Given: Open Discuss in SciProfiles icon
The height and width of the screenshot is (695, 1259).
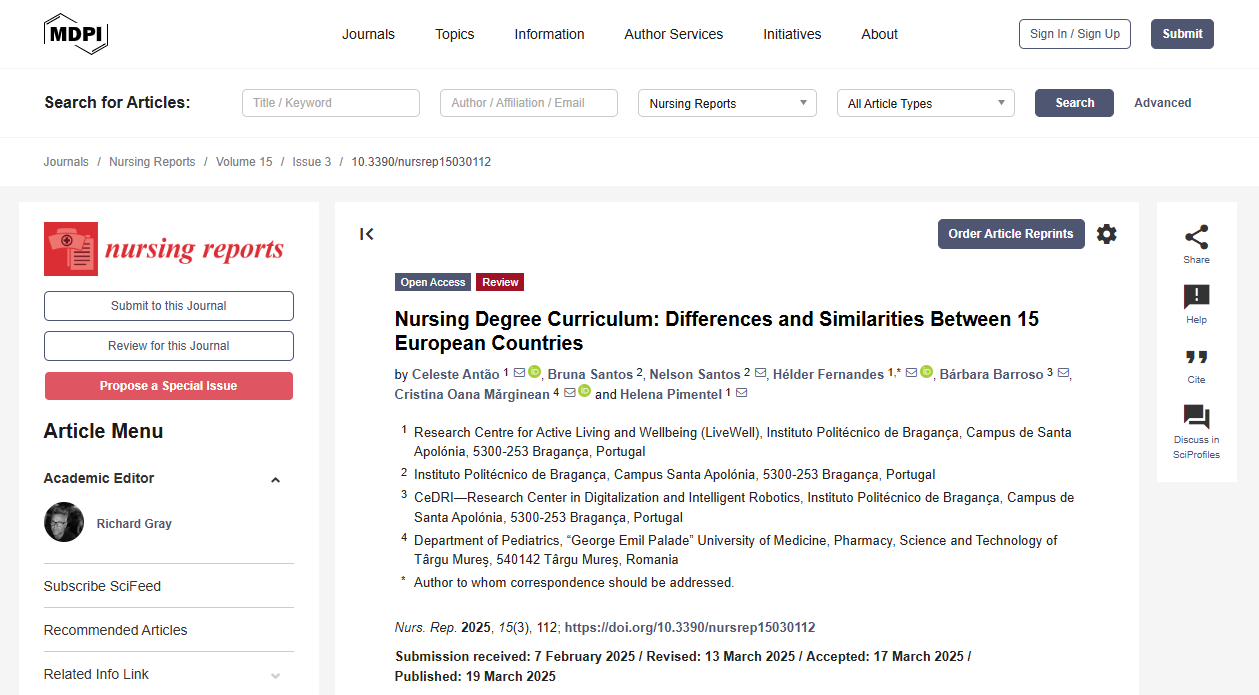Looking at the screenshot, I should [1196, 417].
